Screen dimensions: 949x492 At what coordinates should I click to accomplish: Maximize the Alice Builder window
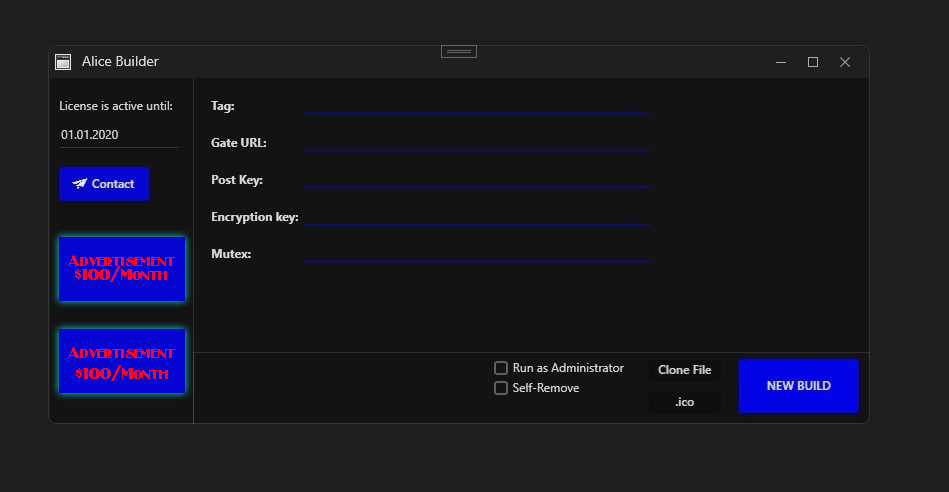[813, 62]
